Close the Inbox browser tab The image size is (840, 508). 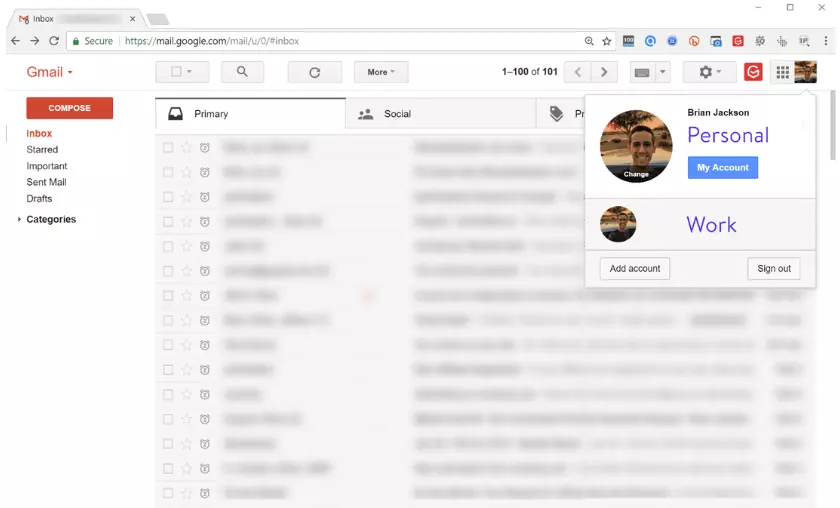[132, 19]
